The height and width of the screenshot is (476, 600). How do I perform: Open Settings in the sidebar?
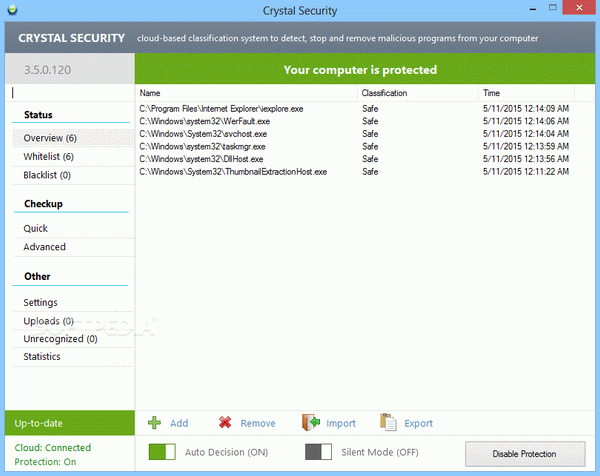73,302
